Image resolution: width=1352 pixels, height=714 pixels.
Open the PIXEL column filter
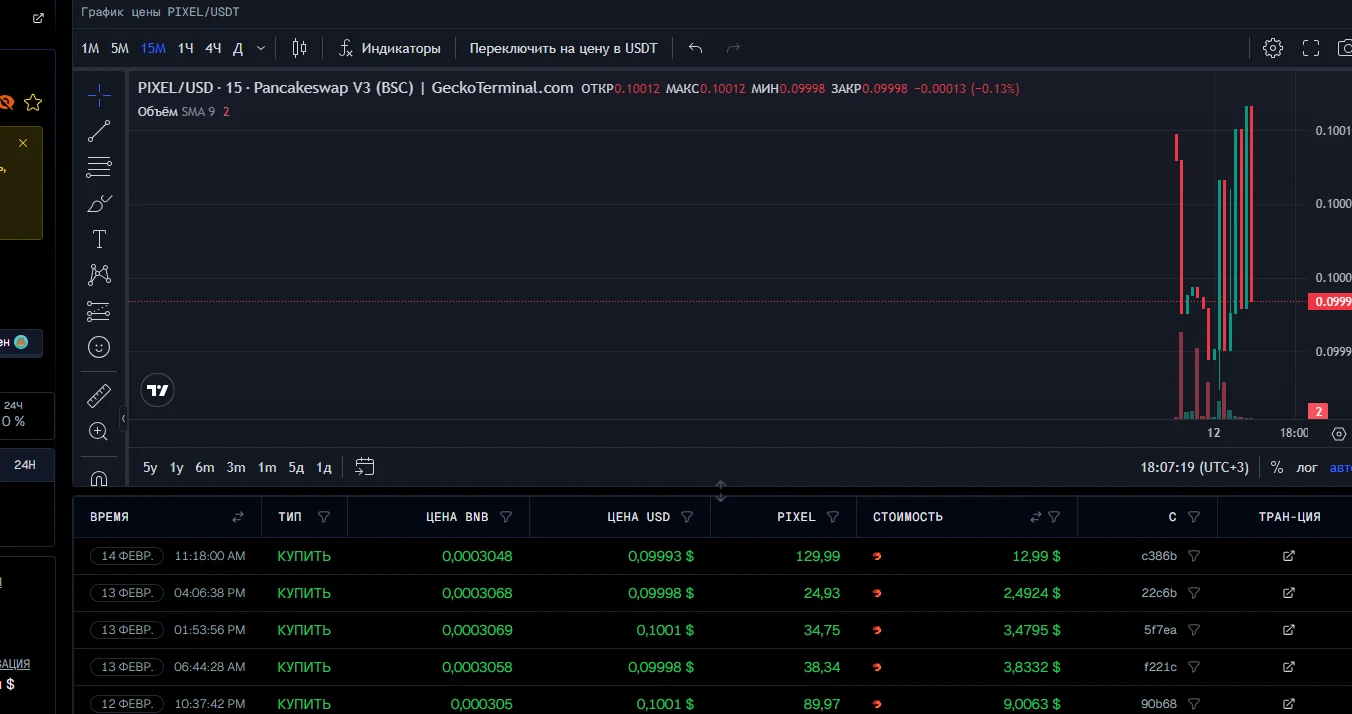coord(833,517)
